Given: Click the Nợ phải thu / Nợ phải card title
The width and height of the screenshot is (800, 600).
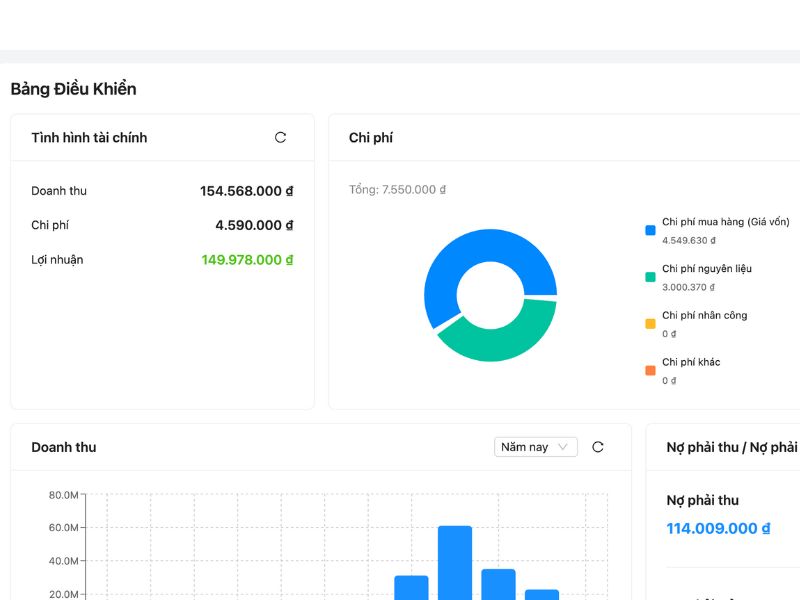Looking at the screenshot, I should click(x=732, y=447).
